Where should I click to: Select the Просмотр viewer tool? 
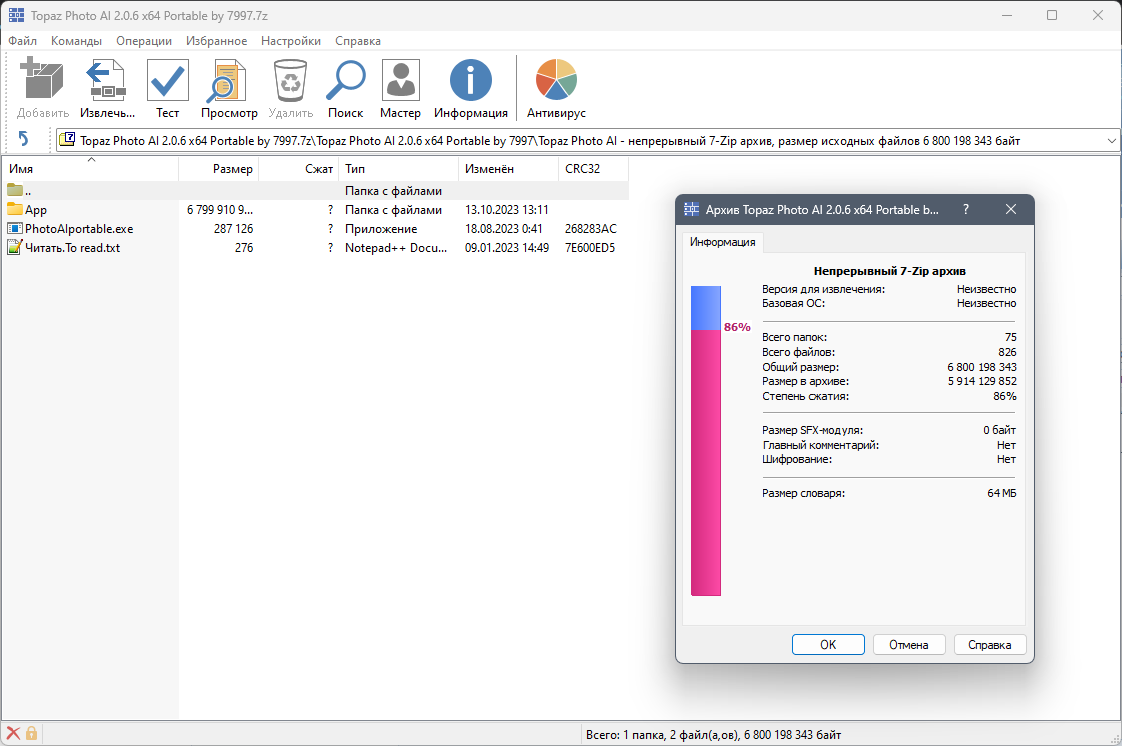click(229, 85)
